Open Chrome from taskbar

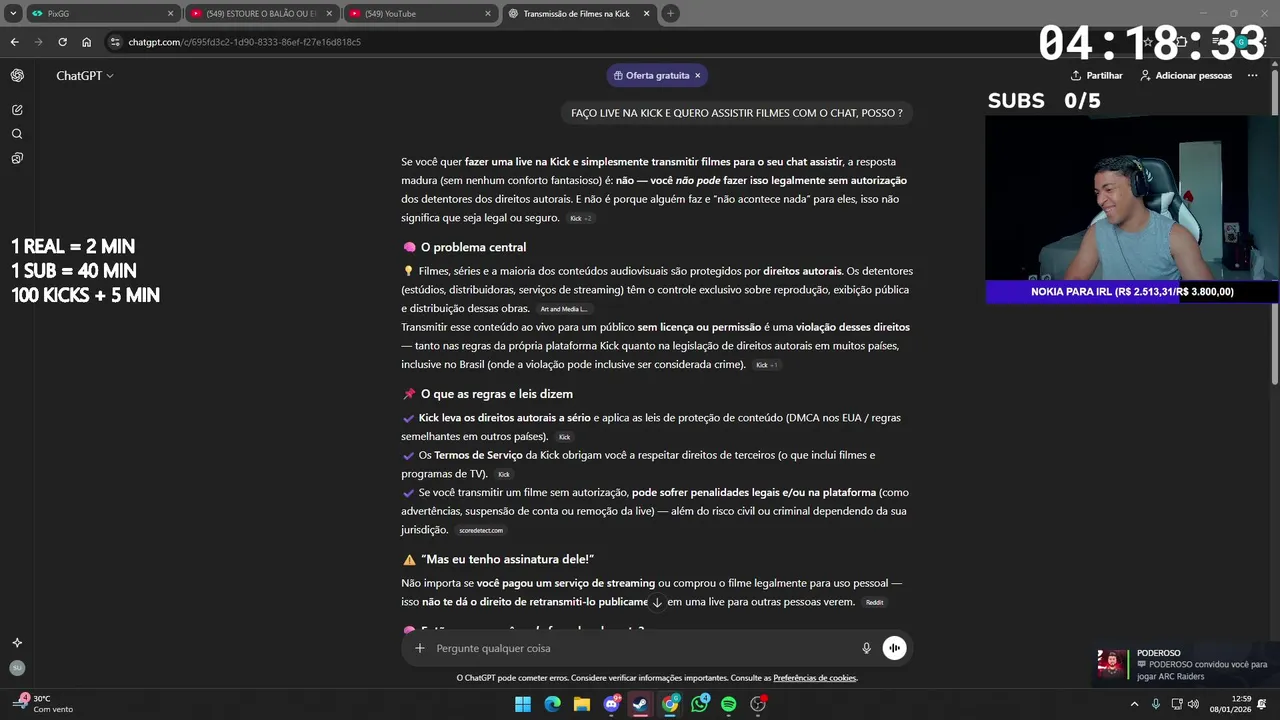[670, 704]
